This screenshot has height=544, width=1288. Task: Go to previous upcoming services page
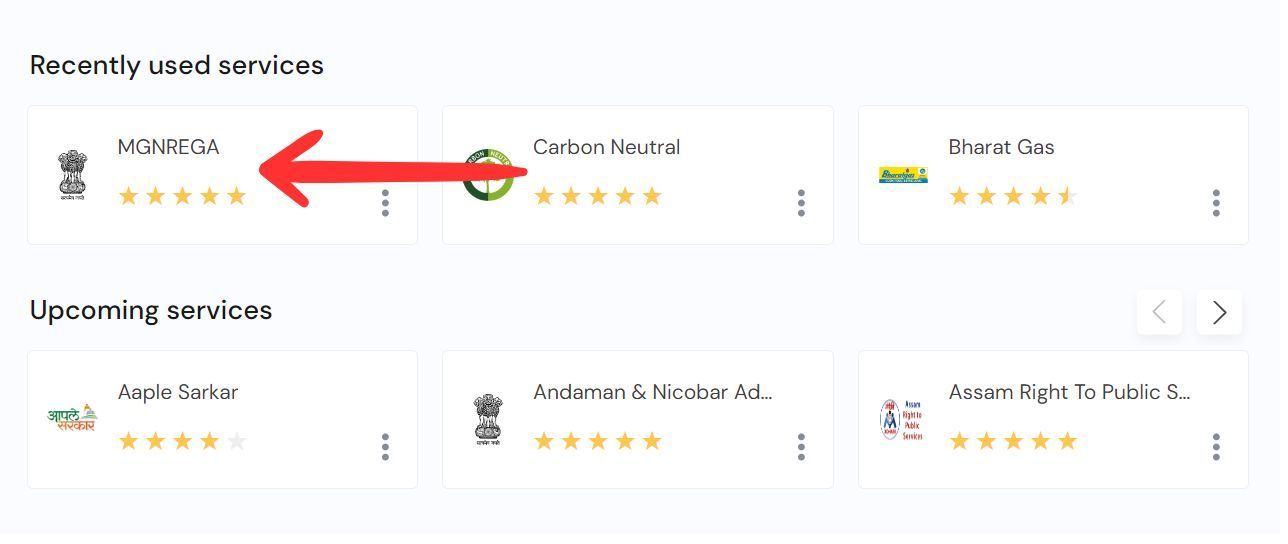pos(1160,313)
